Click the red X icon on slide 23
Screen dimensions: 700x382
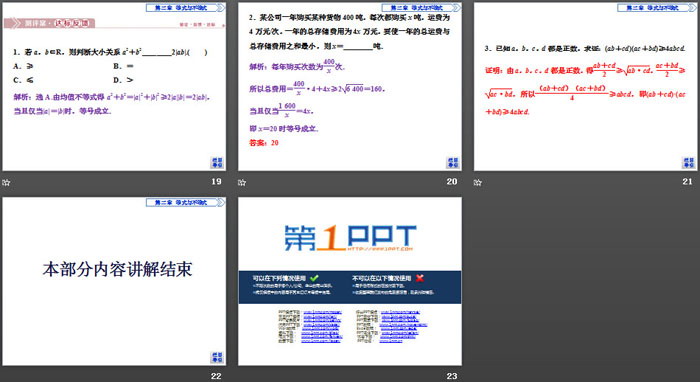click(x=420, y=278)
